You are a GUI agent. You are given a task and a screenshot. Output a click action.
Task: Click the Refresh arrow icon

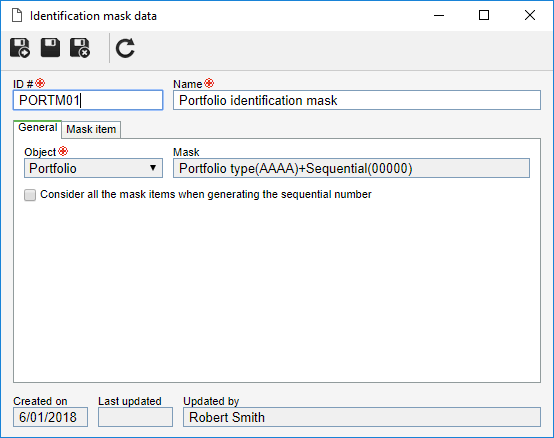pyautogui.click(x=125, y=48)
